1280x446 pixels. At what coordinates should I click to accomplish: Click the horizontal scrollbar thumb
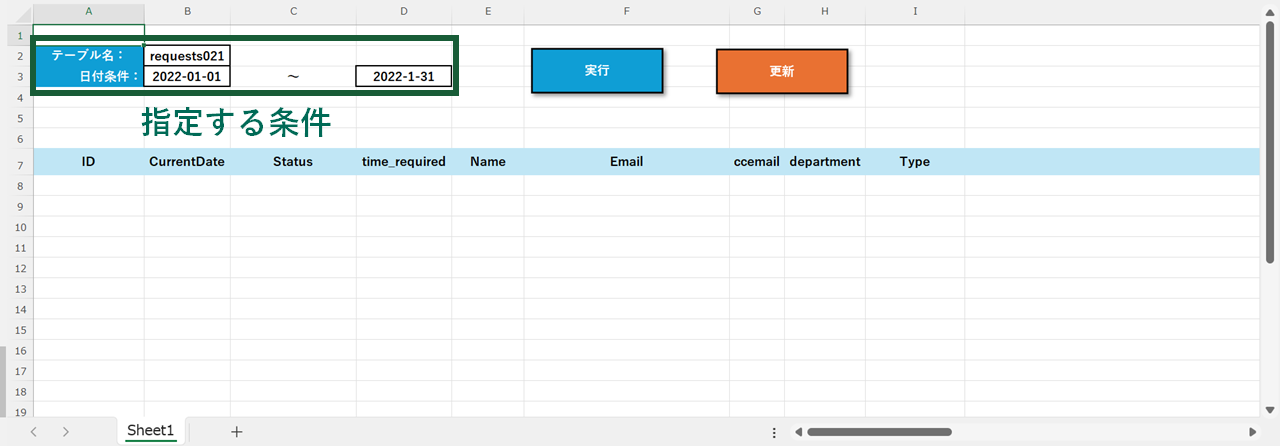pyautogui.click(x=879, y=432)
